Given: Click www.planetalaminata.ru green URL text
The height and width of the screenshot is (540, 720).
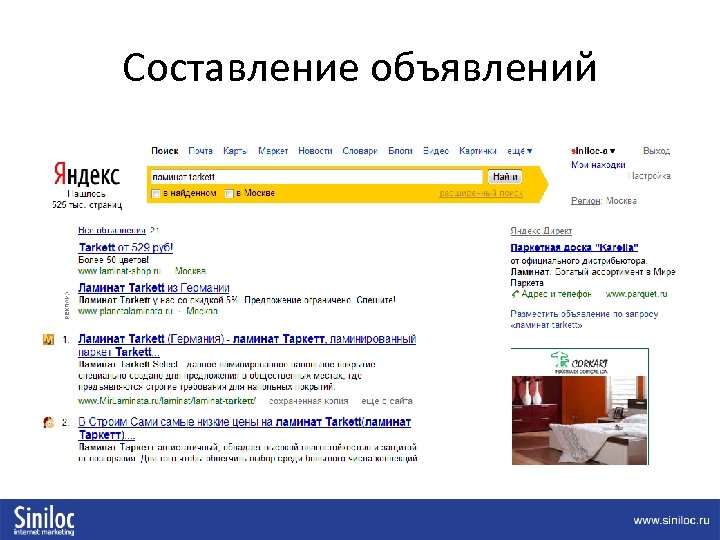Looking at the screenshot, I should pos(125,311).
